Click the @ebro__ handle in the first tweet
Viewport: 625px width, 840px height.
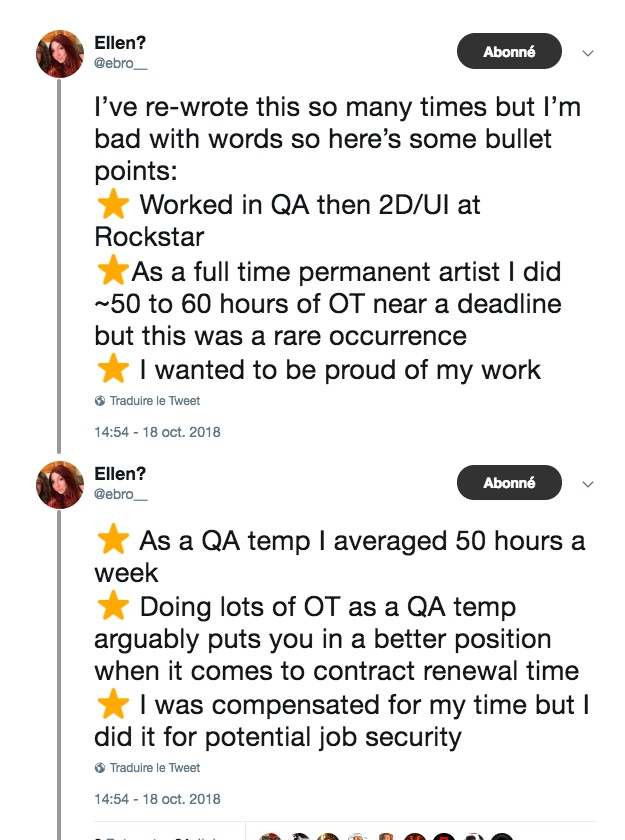(x=120, y=63)
